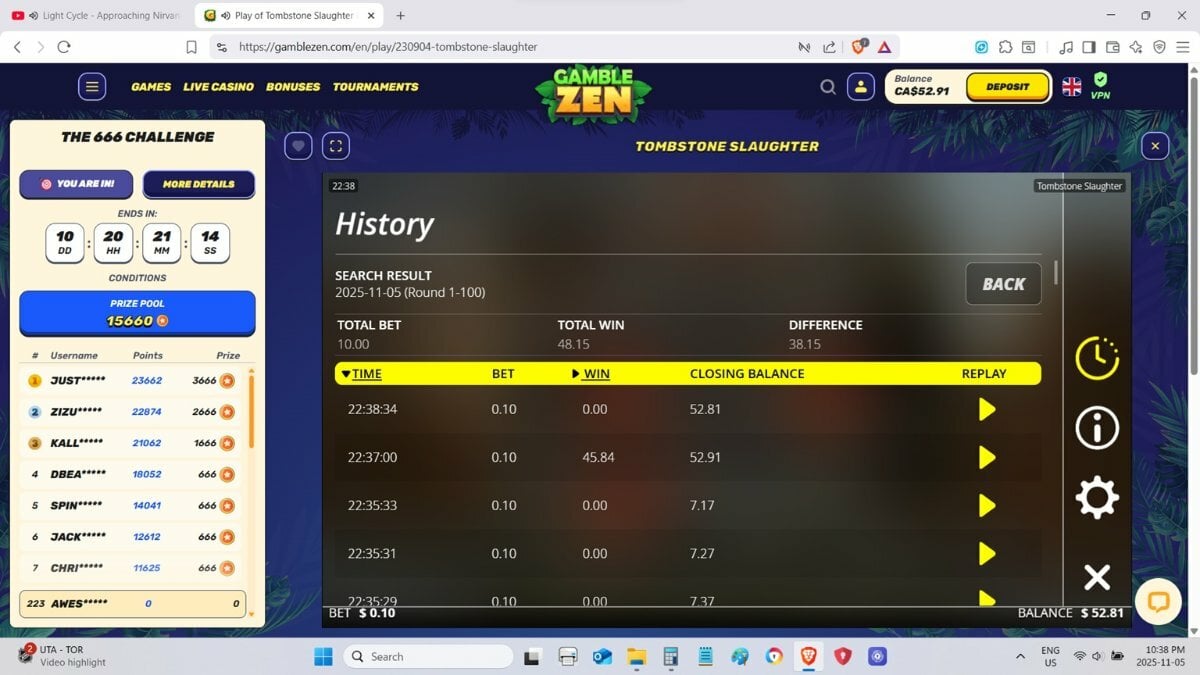Sort history by the TIME column

361,374
